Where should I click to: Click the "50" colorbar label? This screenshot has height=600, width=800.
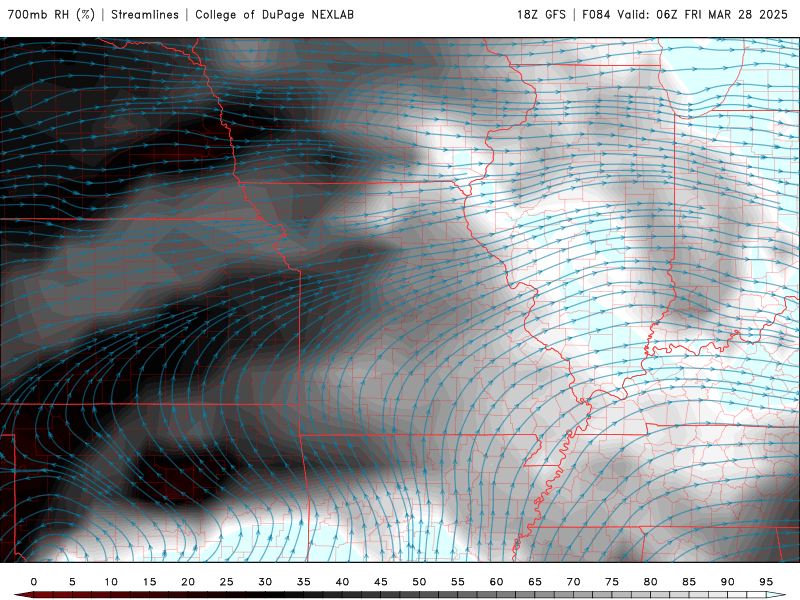419,582
